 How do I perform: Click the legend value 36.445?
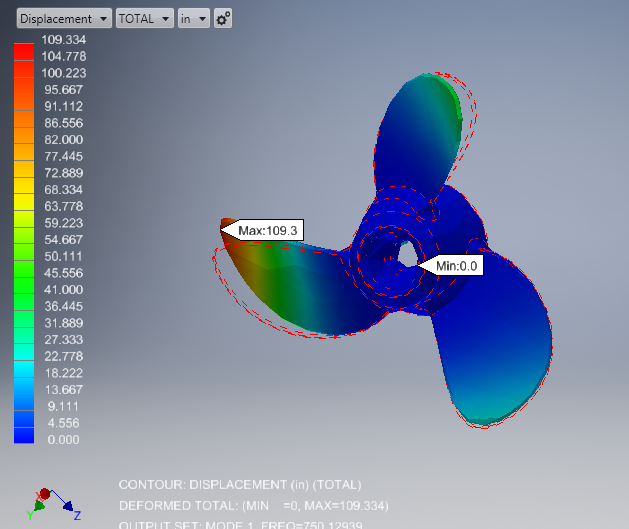tap(64, 306)
